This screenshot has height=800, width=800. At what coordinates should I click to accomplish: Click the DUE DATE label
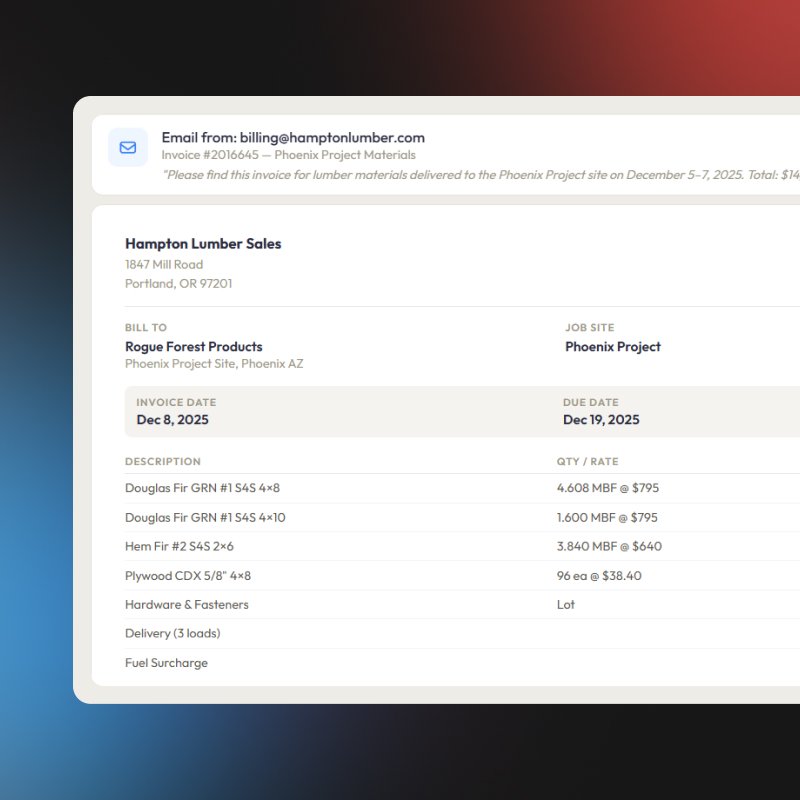(x=591, y=403)
